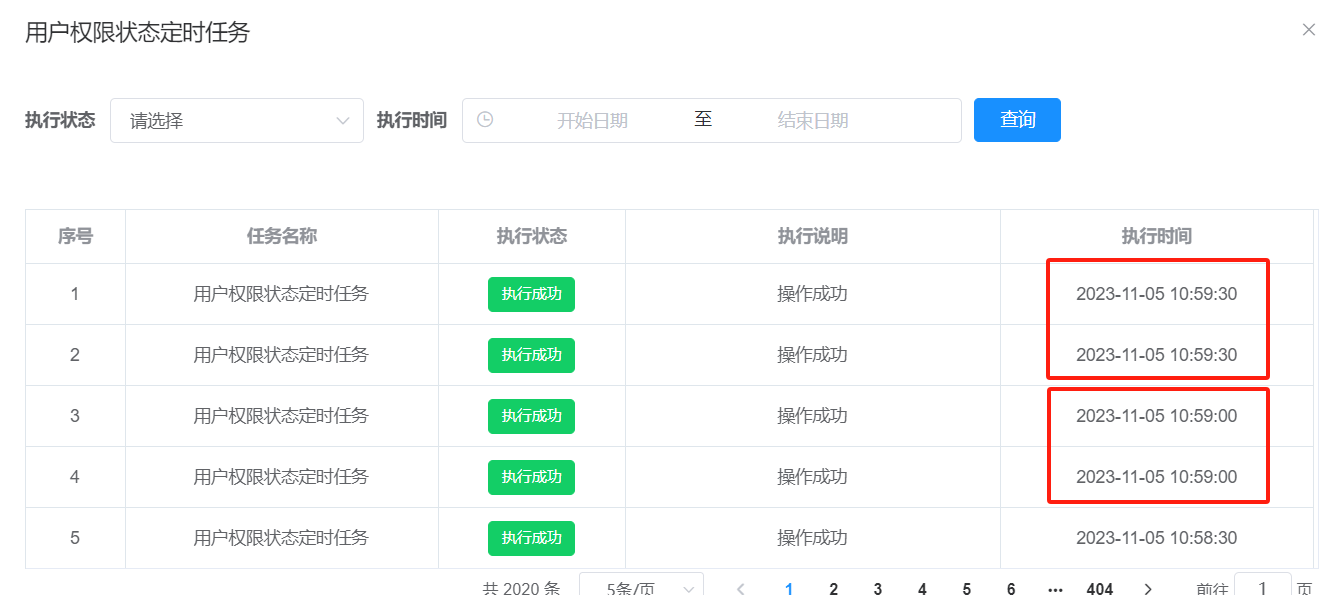Image resolution: width=1331 pixels, height=595 pixels.
Task: Click the pagination ellipsis to jump ahead
Action: point(1055,589)
